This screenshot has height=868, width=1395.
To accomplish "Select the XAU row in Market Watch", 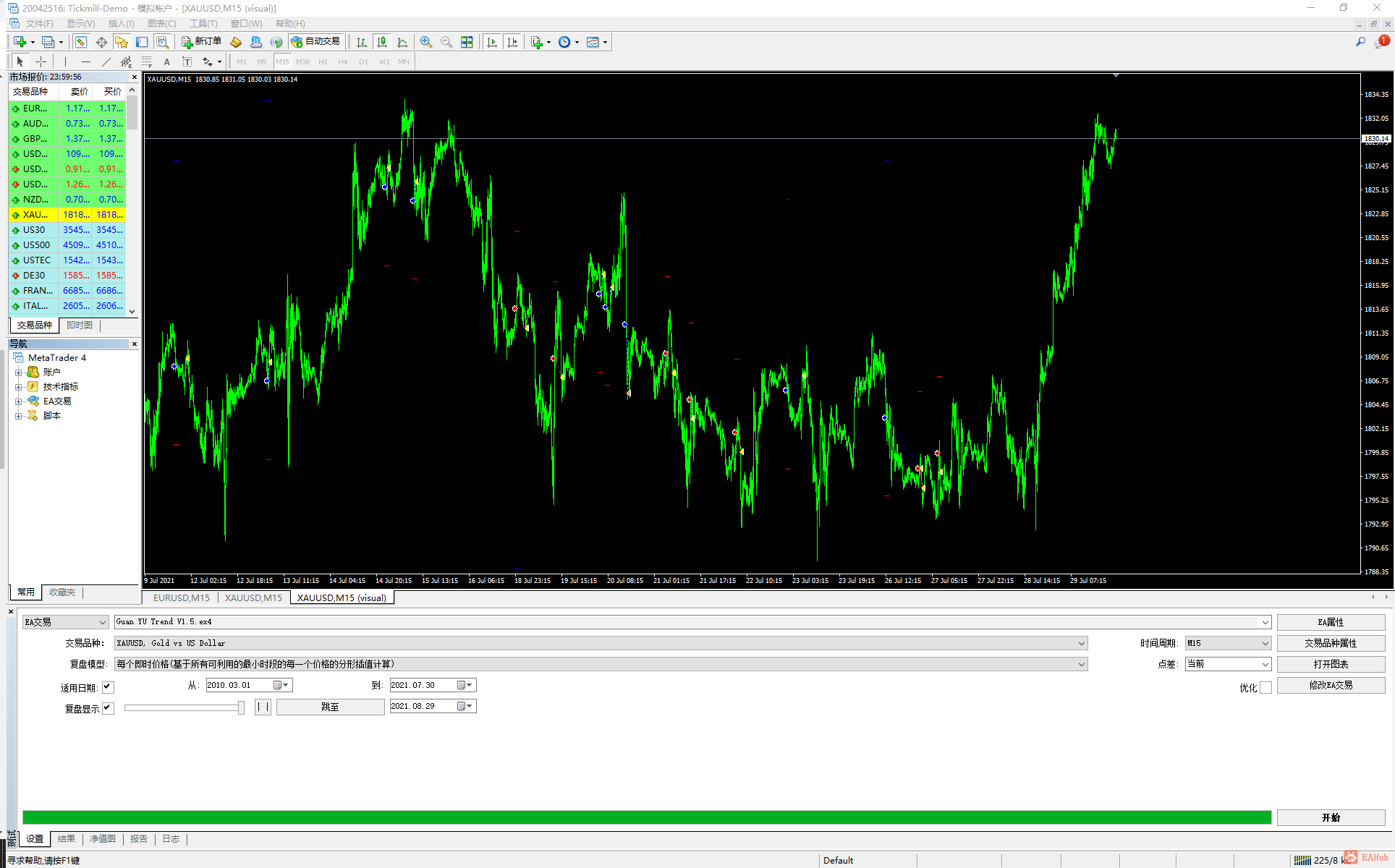I will pyautogui.click(x=67, y=215).
